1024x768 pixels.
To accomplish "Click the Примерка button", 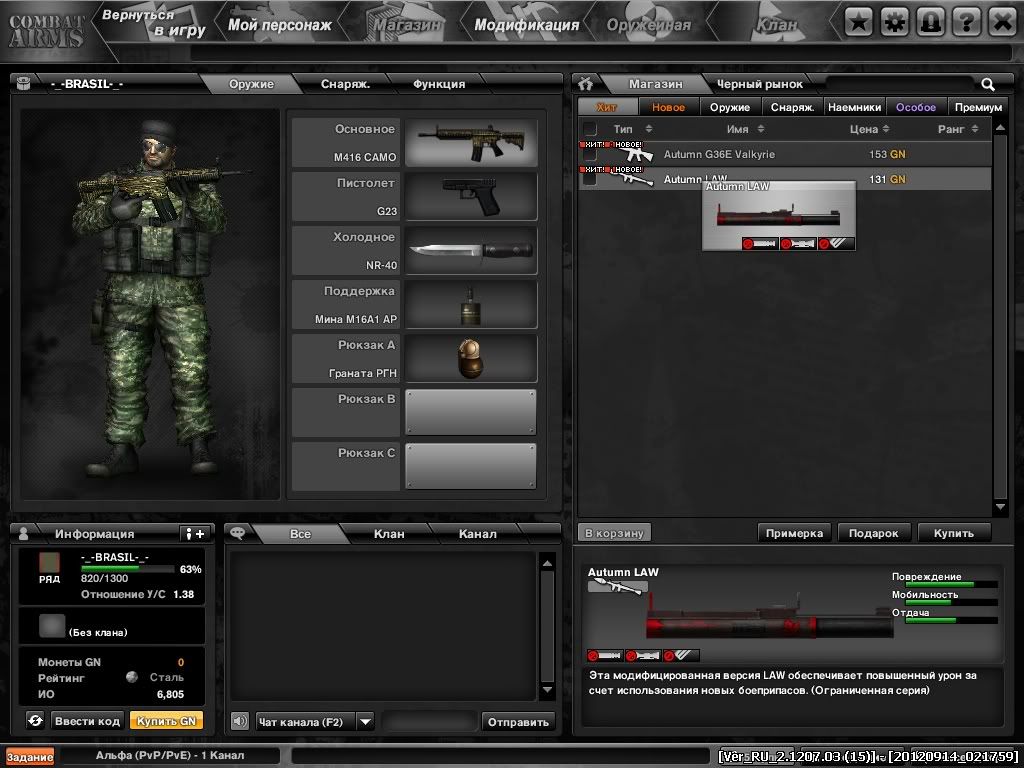I will coord(795,532).
